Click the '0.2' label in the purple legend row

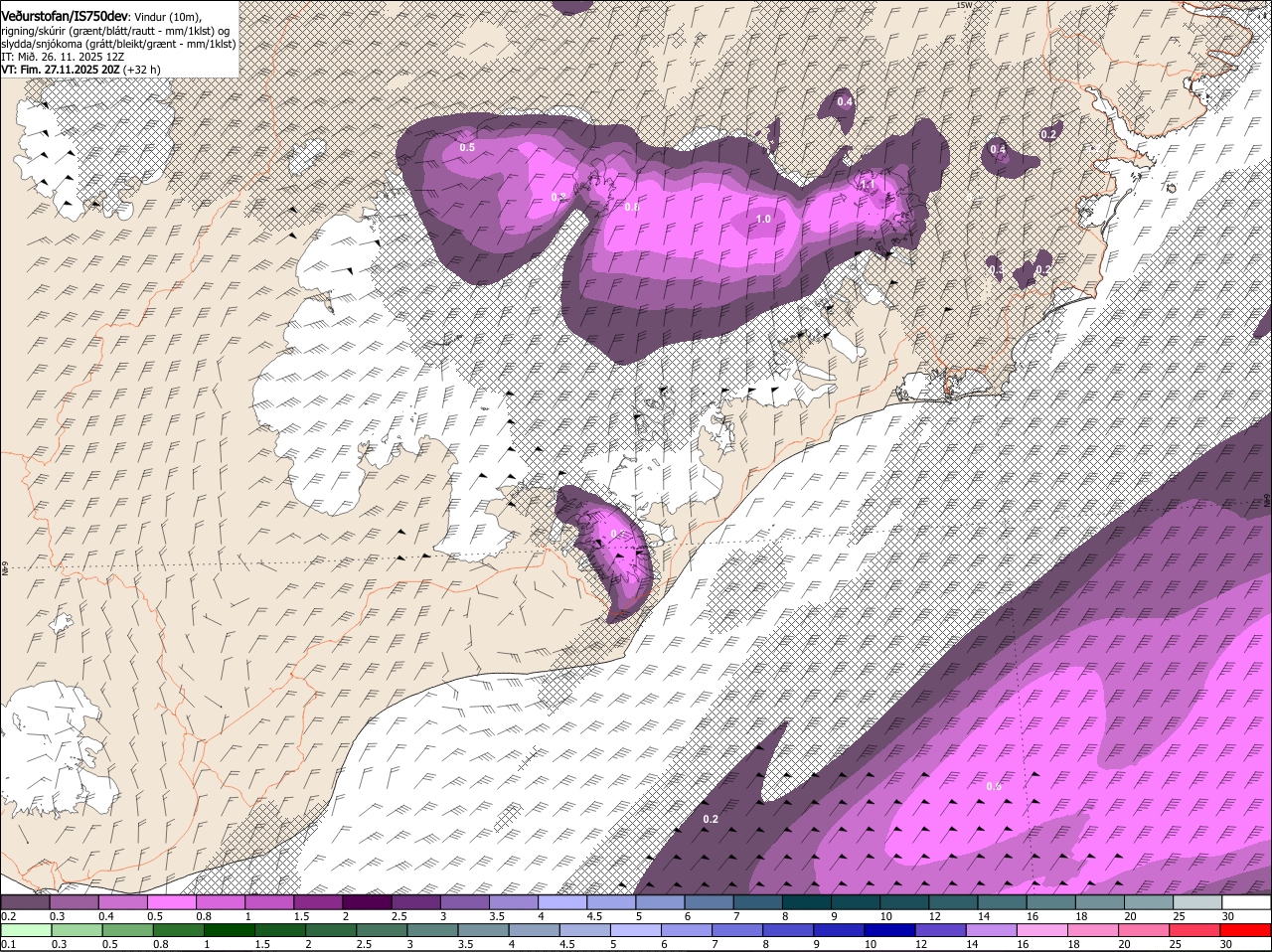8,915
